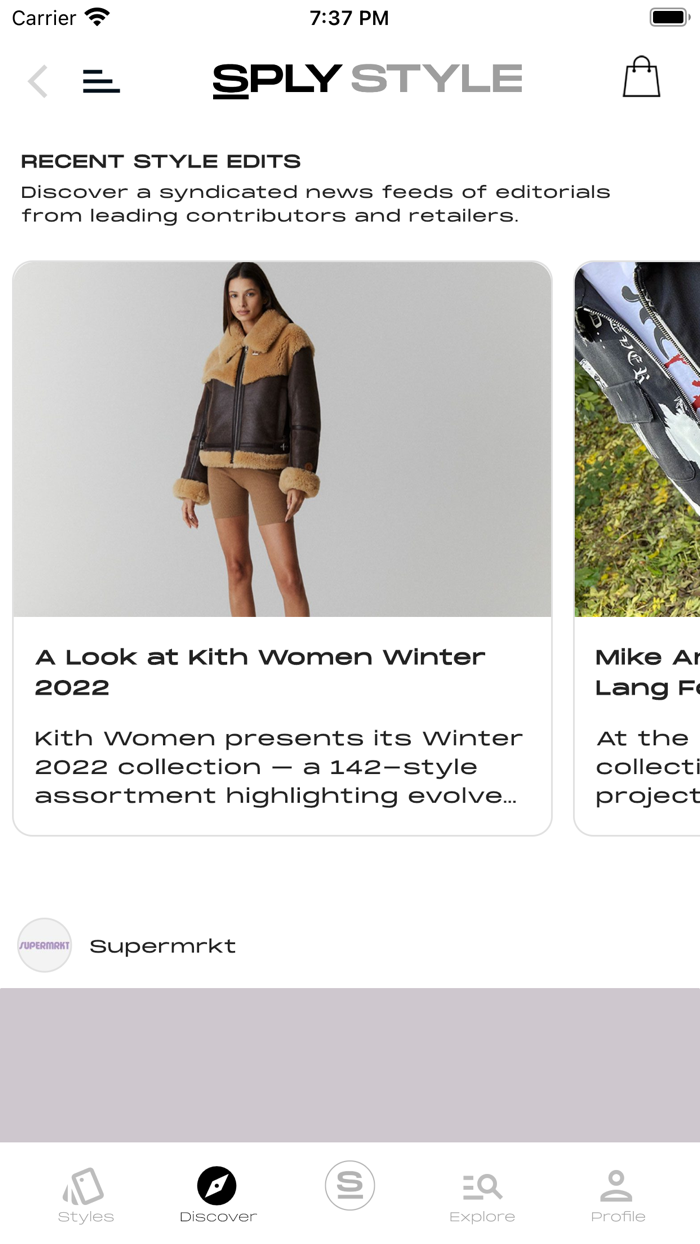This screenshot has height=1244, width=700.
Task: Open the Explore search icon
Action: coord(482,1186)
